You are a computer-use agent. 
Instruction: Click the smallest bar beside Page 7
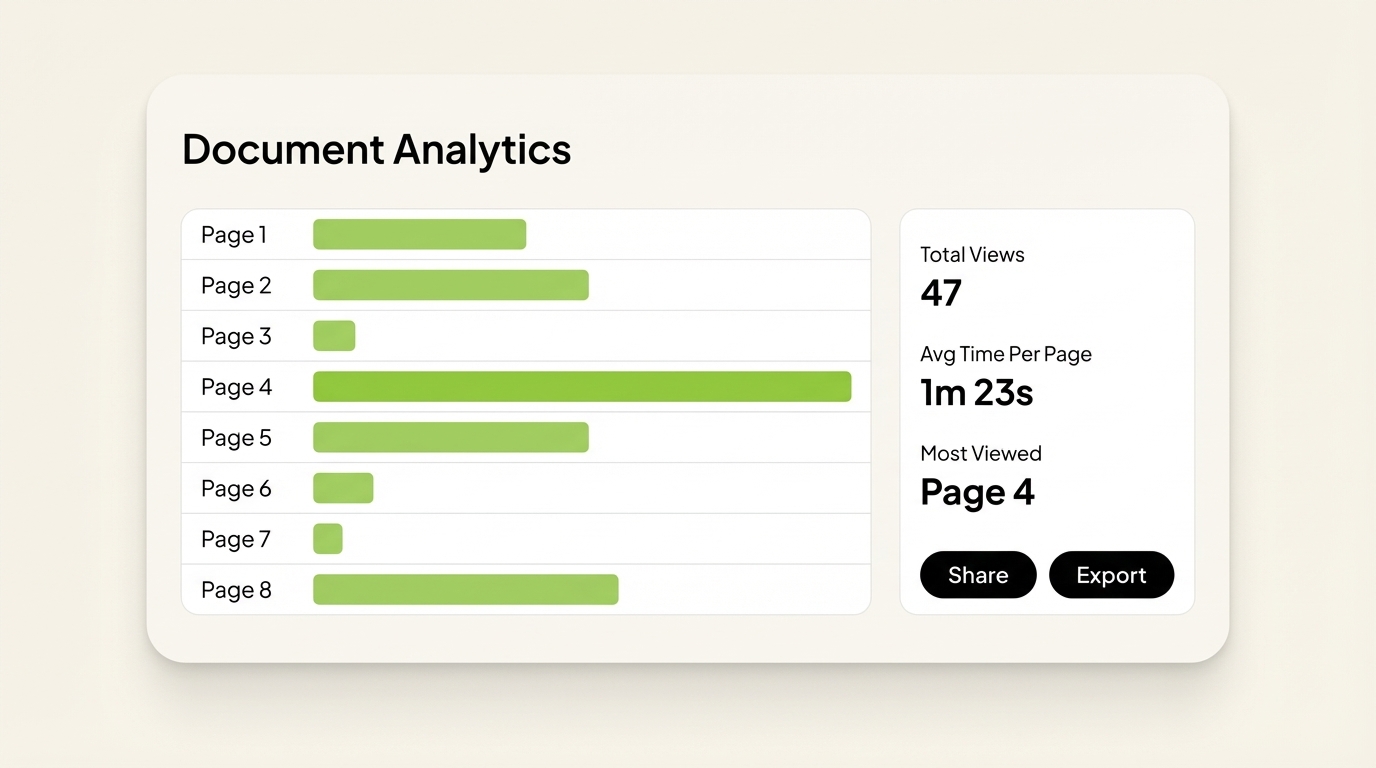[x=327, y=538]
